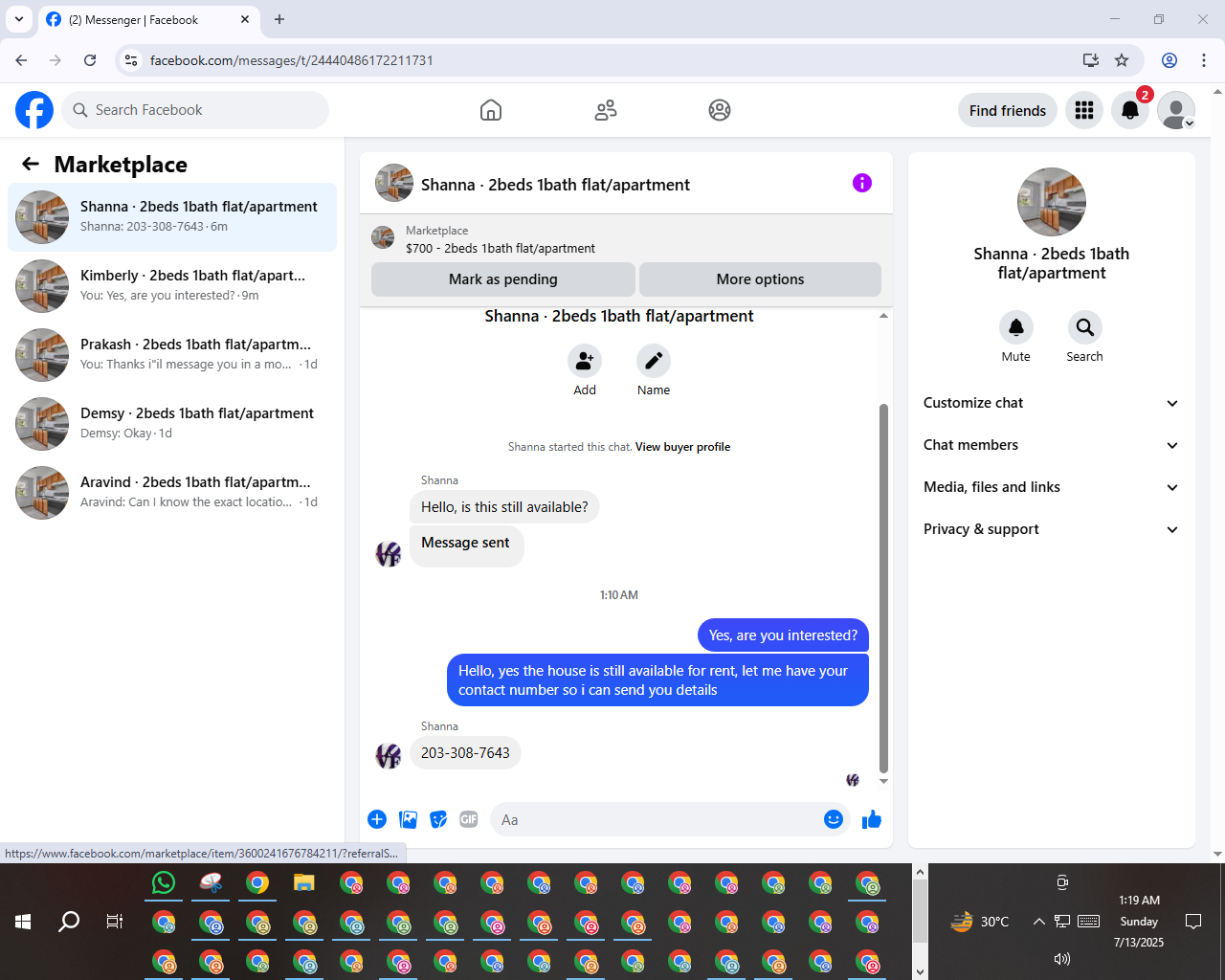
Task: Open the Facebook logo home link
Action: point(34,110)
